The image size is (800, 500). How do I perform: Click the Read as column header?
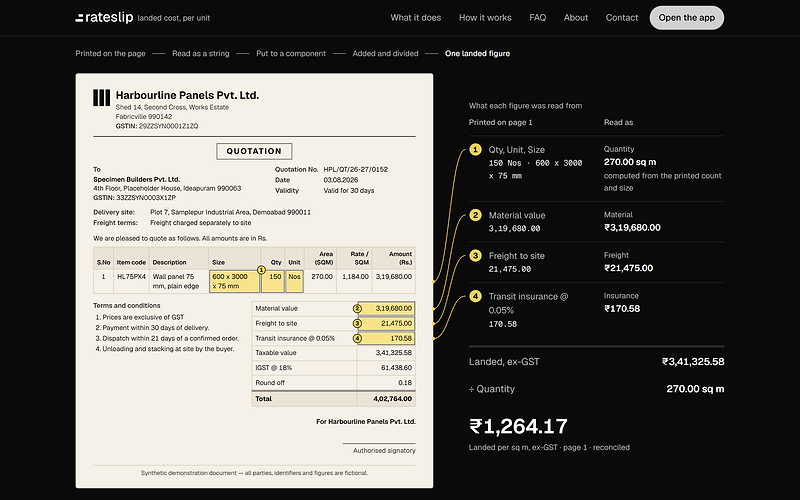tap(618, 122)
